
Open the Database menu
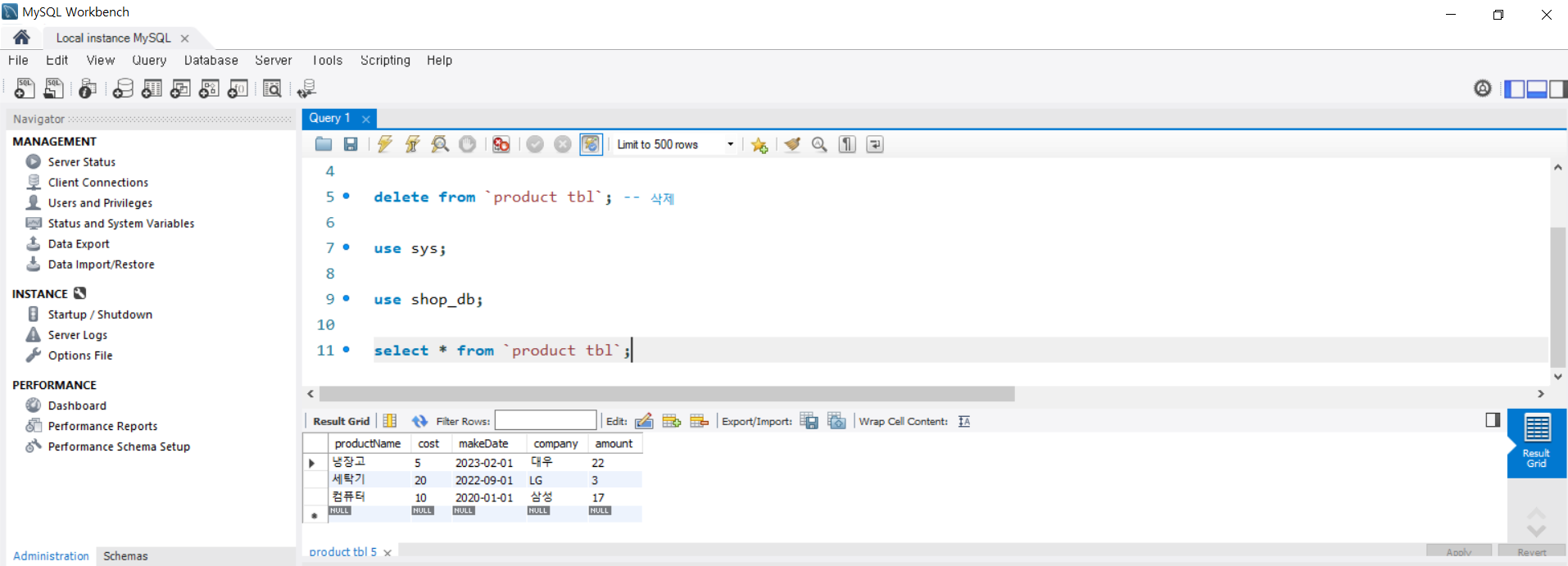pyautogui.click(x=211, y=60)
